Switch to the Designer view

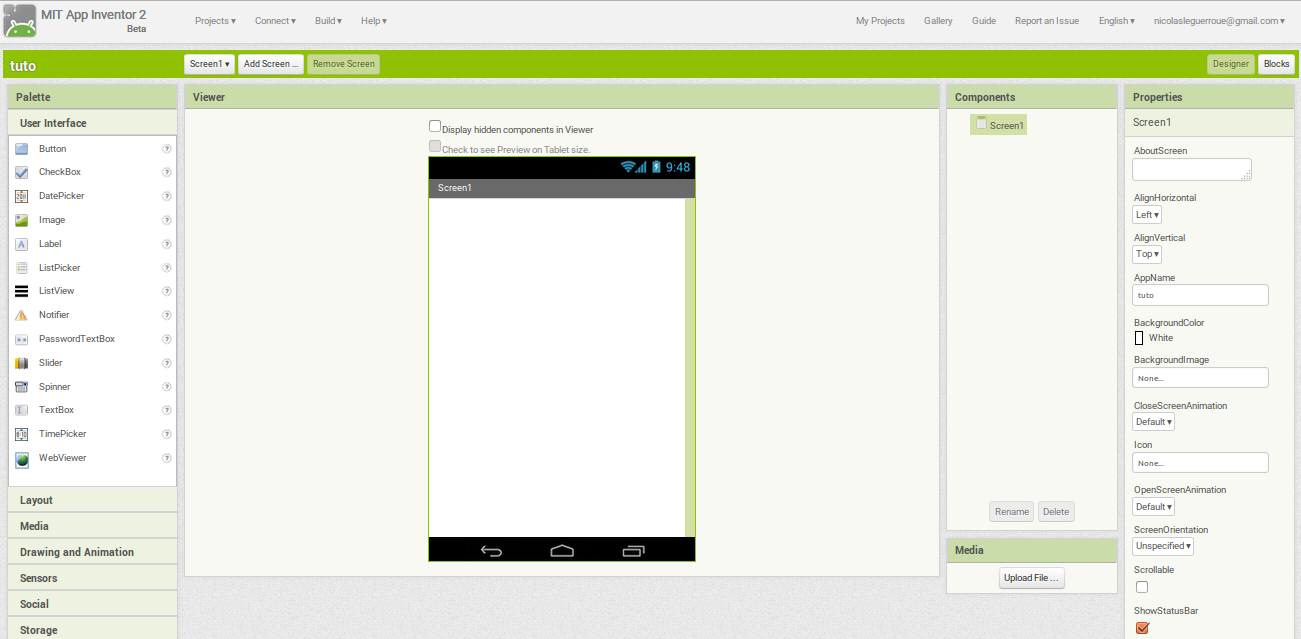pyautogui.click(x=1231, y=64)
